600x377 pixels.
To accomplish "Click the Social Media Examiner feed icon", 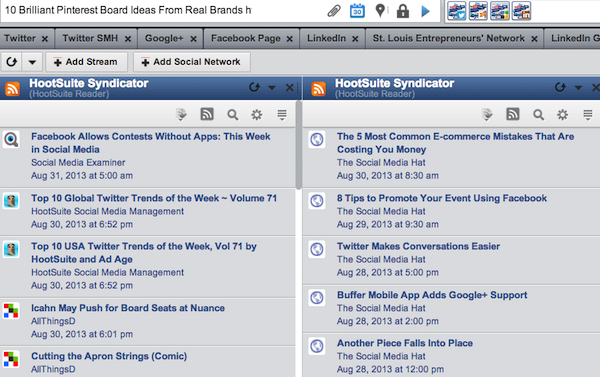I will tap(11, 139).
